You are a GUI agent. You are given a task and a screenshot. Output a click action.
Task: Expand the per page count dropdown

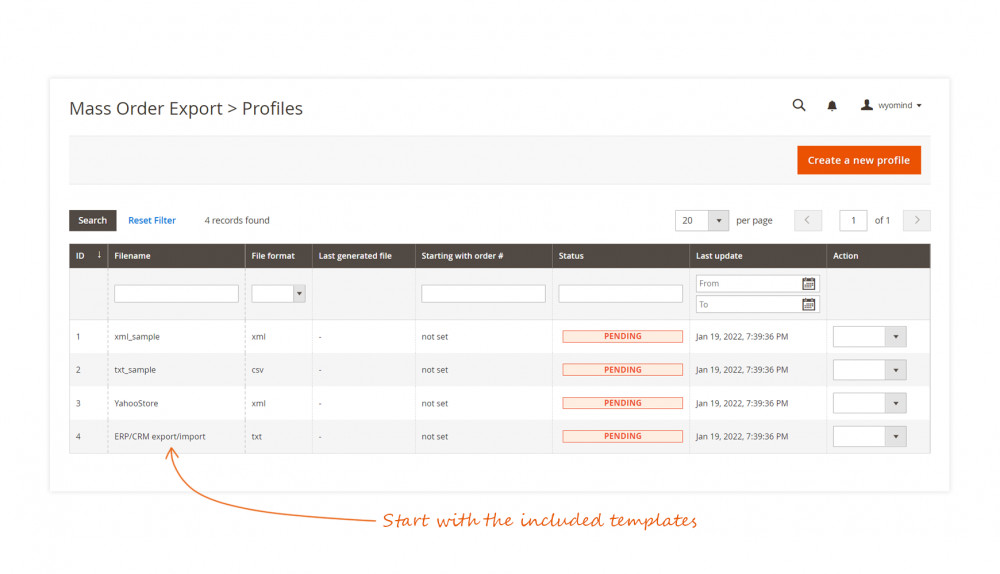[718, 221]
